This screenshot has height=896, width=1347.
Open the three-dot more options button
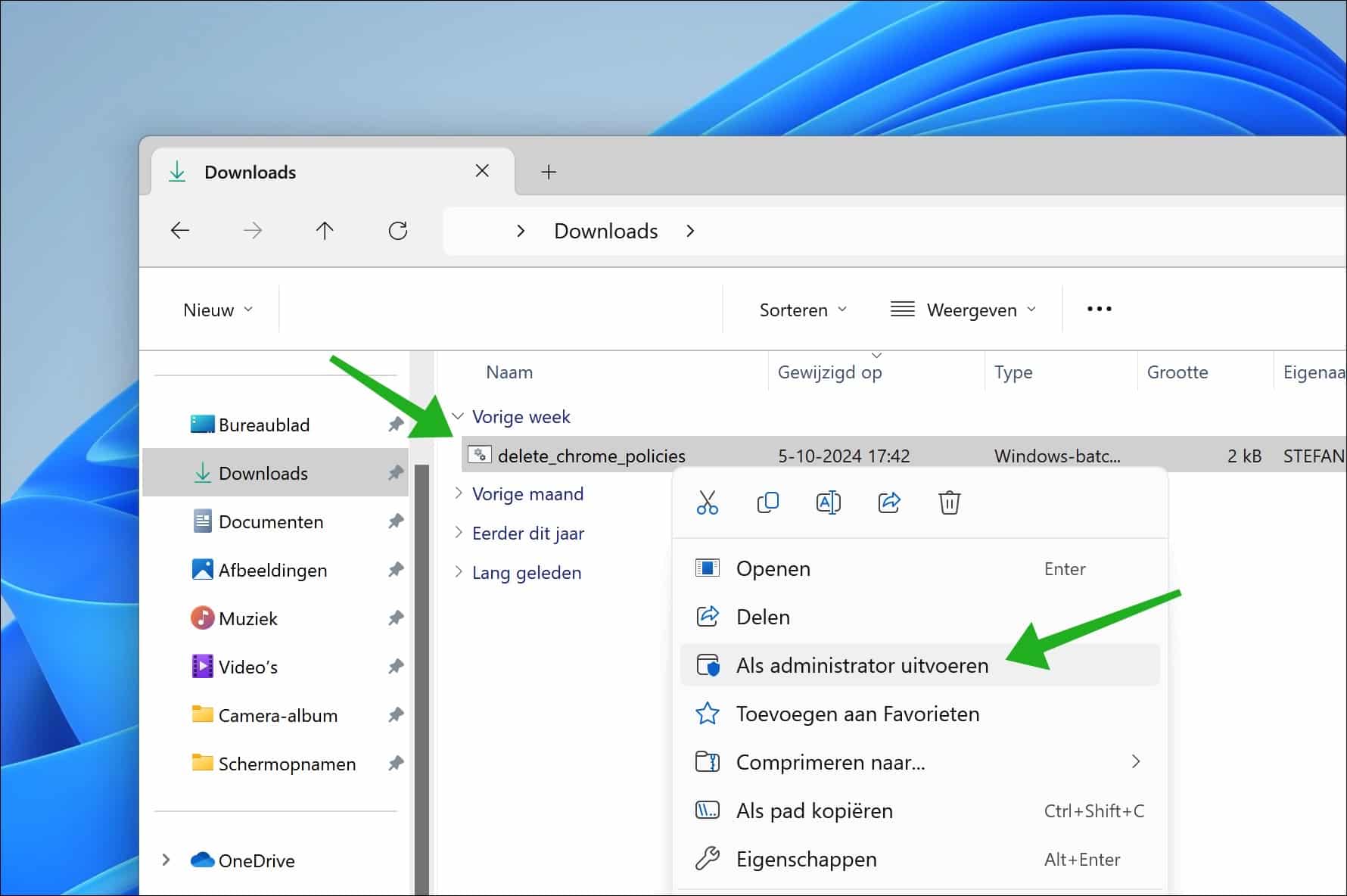[1099, 309]
